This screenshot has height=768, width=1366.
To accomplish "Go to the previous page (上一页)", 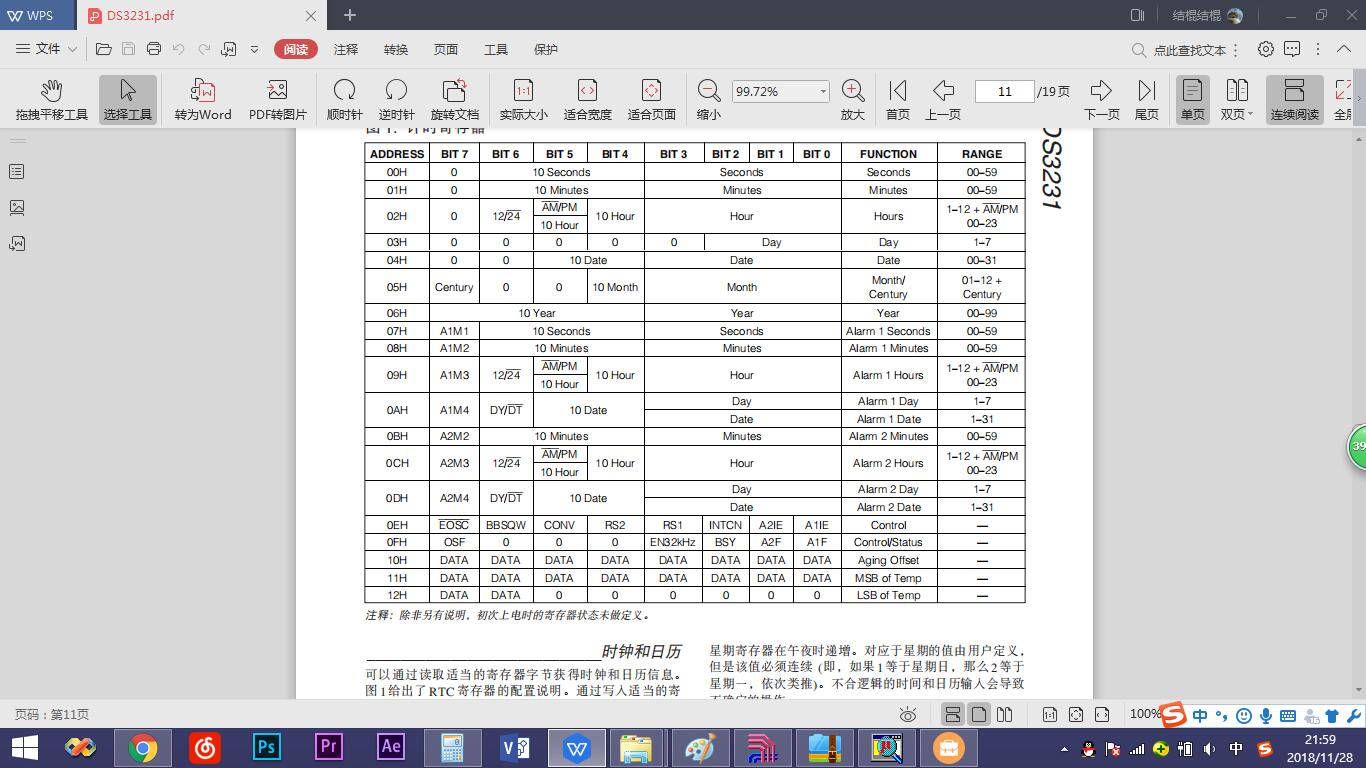I will pyautogui.click(x=943, y=100).
